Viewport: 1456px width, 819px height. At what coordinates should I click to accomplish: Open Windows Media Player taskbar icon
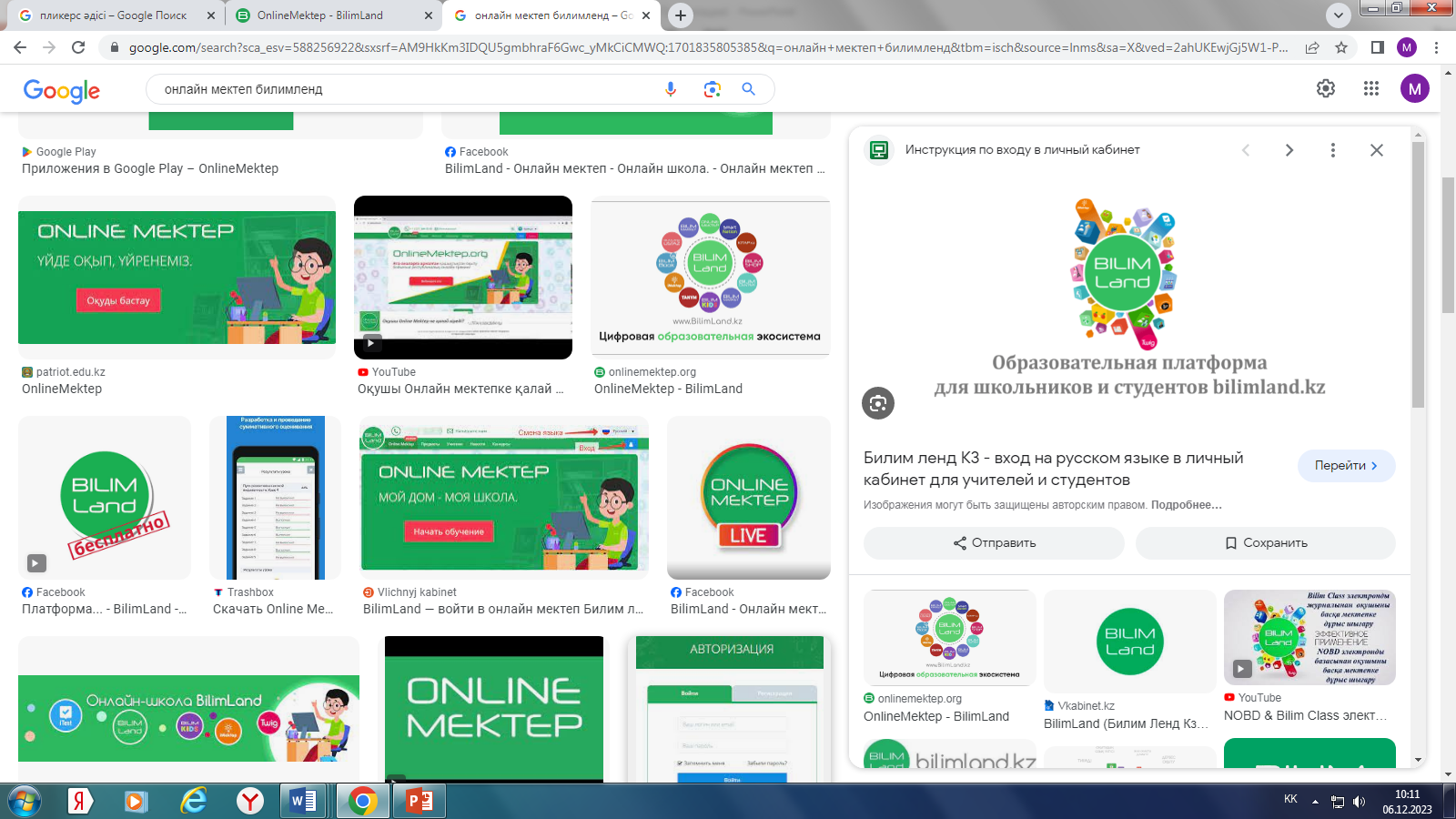pyautogui.click(x=136, y=801)
